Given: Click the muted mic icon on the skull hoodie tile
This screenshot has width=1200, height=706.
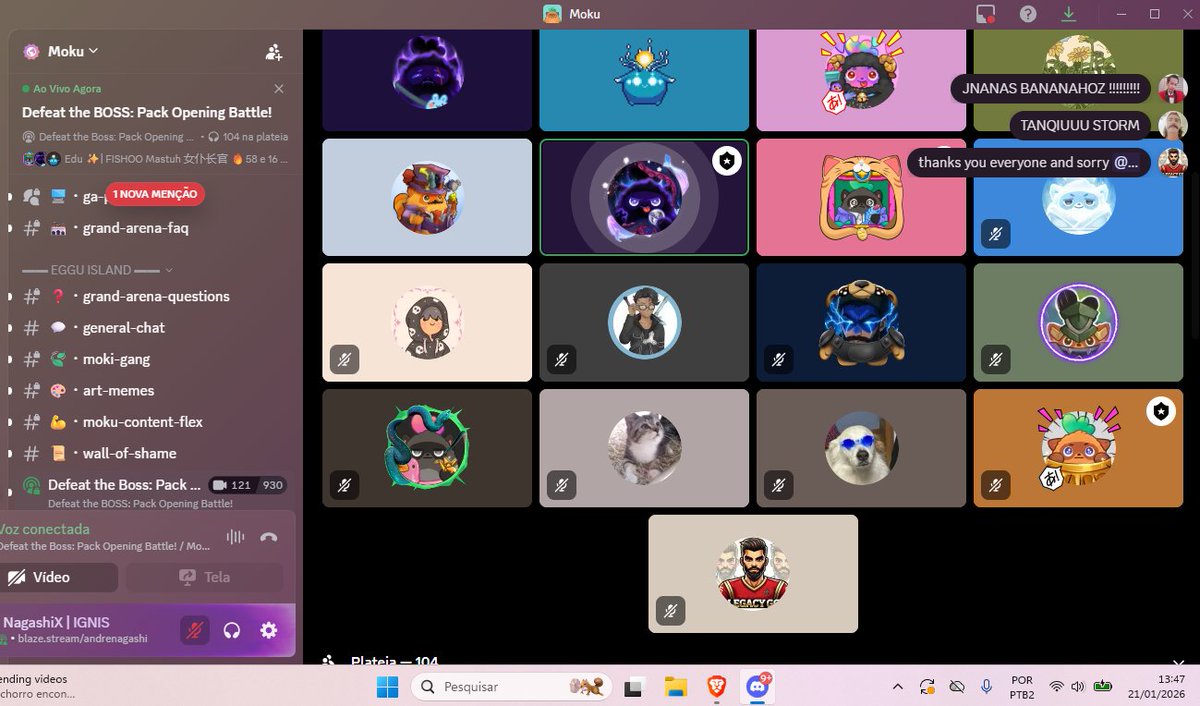Looking at the screenshot, I should (345, 359).
